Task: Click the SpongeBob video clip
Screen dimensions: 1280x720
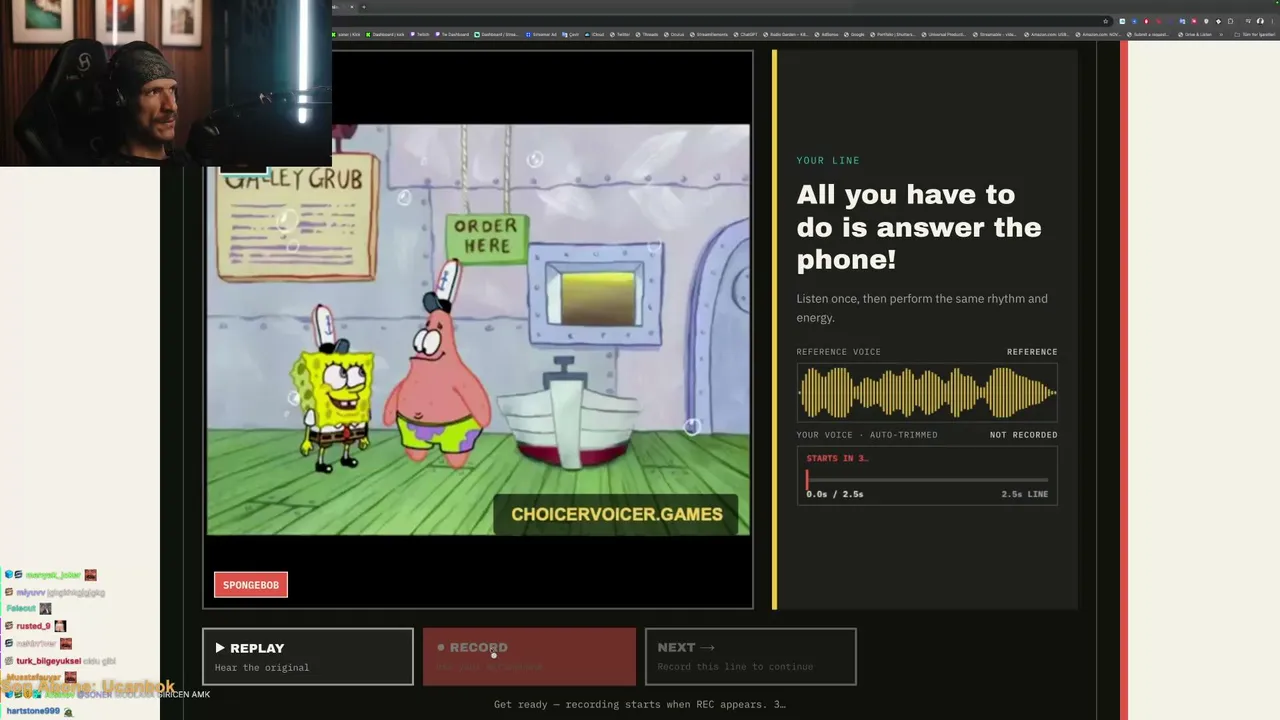Action: pos(478,330)
